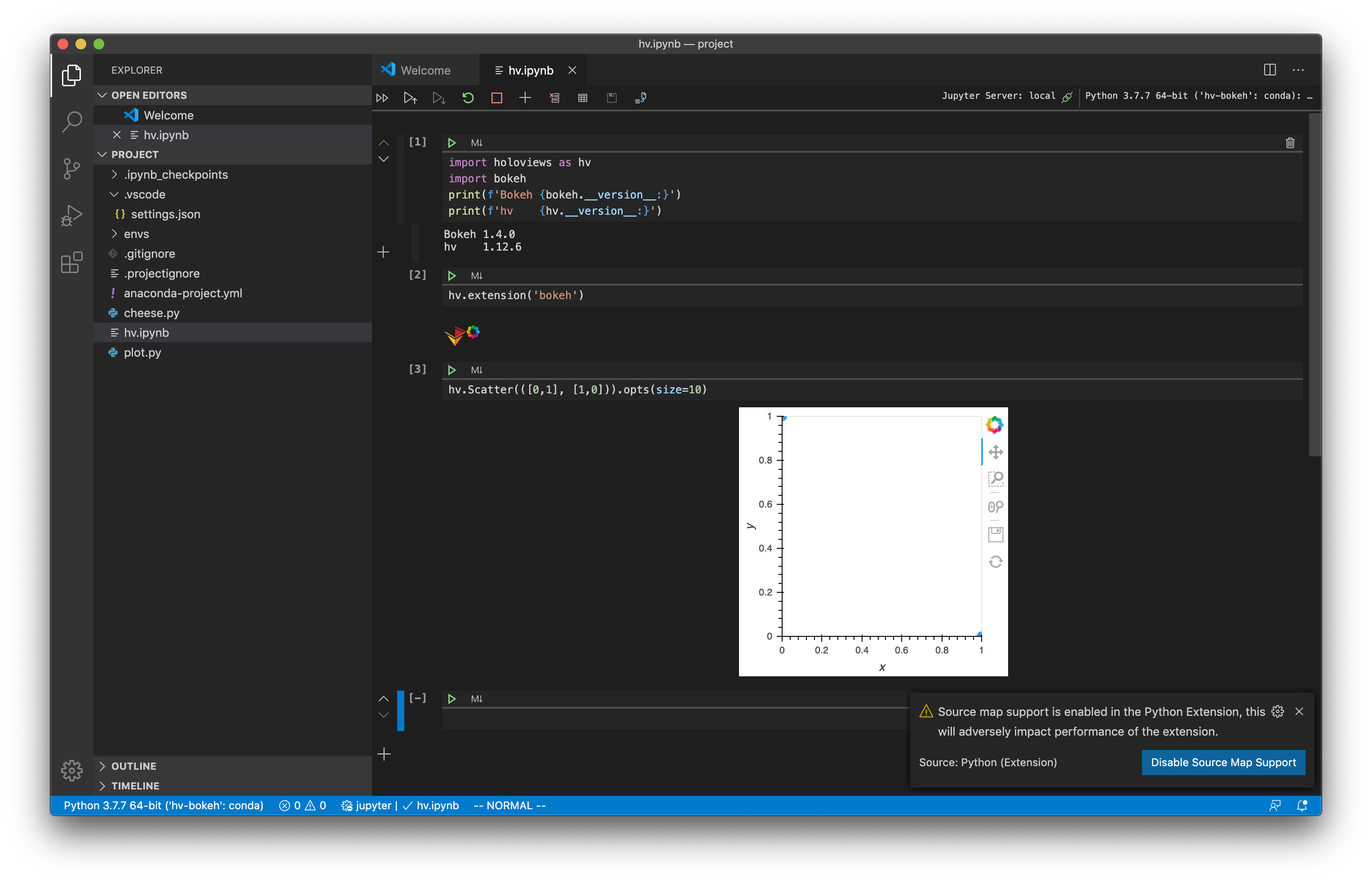1372x882 pixels.
Task: Click the Bokeh Reset tool icon
Action: [996, 562]
